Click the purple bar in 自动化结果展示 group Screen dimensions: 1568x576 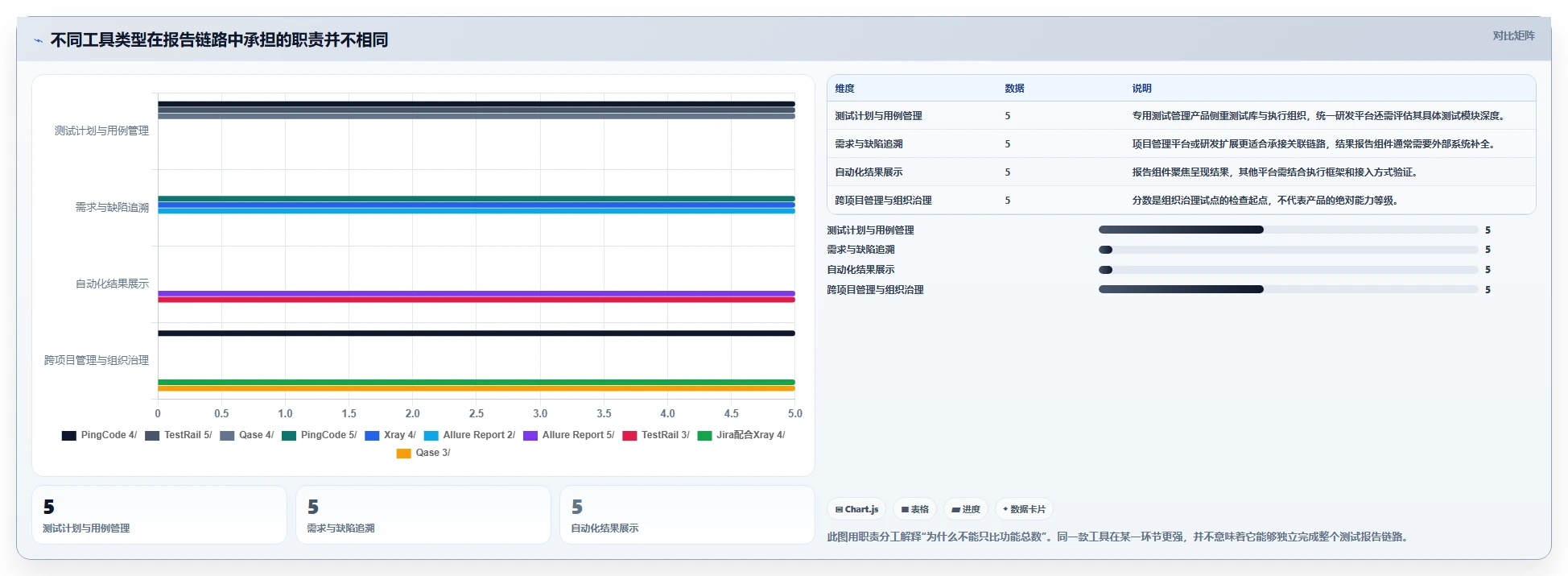click(x=477, y=293)
